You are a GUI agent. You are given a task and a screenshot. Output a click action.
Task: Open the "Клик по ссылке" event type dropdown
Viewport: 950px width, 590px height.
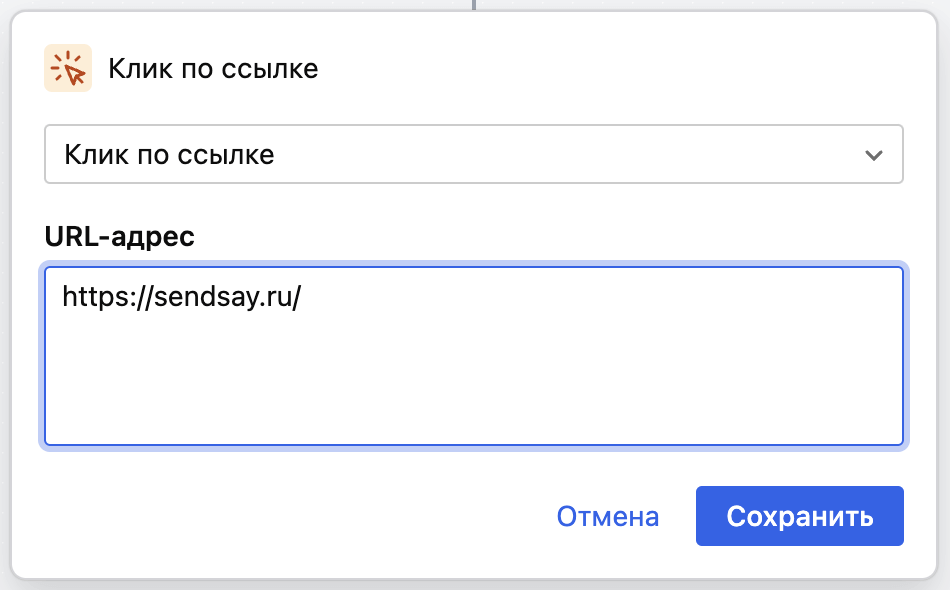[x=473, y=154]
